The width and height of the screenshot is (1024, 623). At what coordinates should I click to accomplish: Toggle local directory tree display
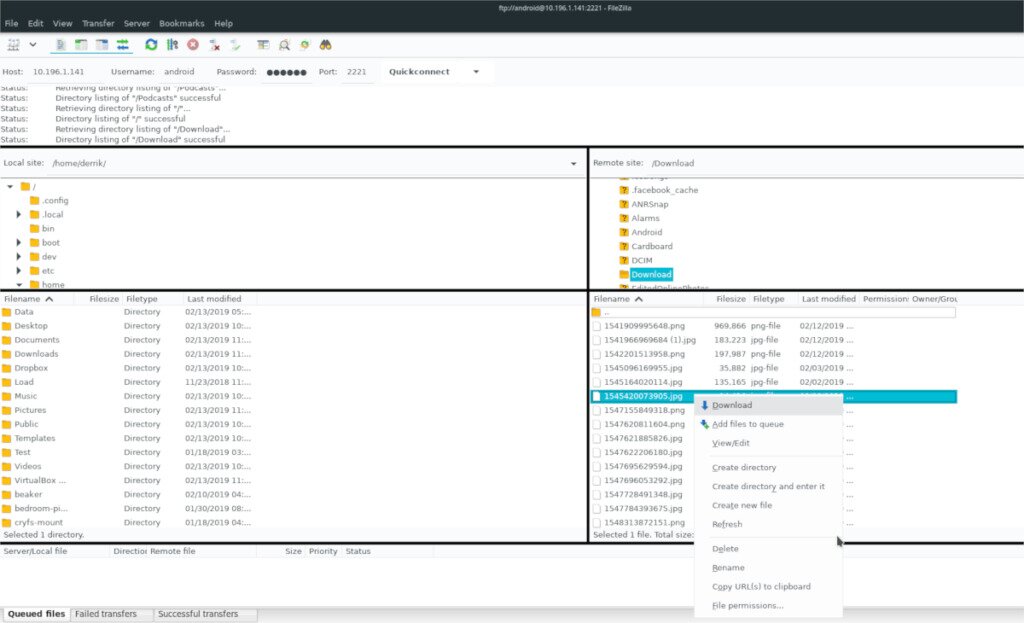81,45
